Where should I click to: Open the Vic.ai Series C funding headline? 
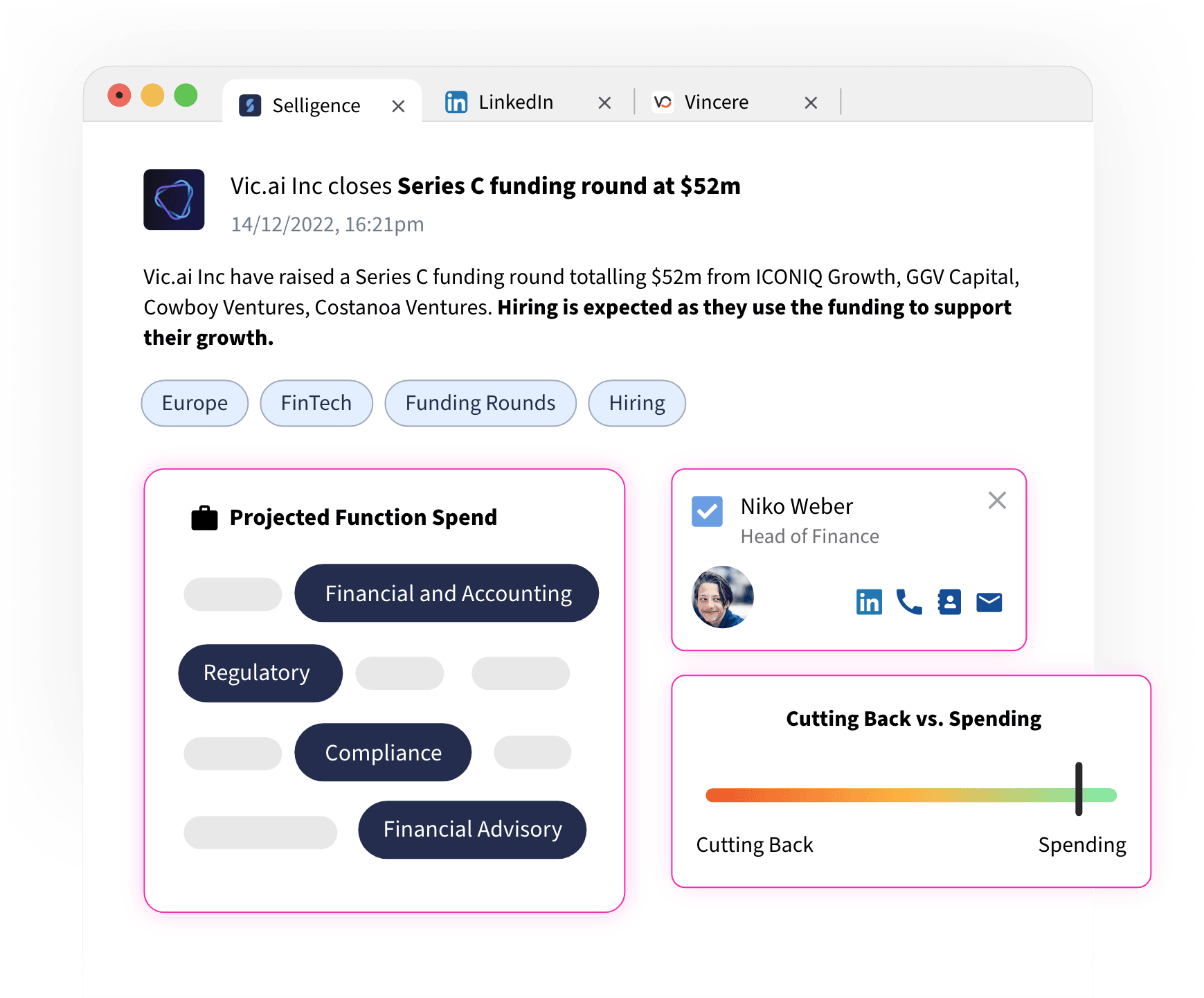pos(485,186)
